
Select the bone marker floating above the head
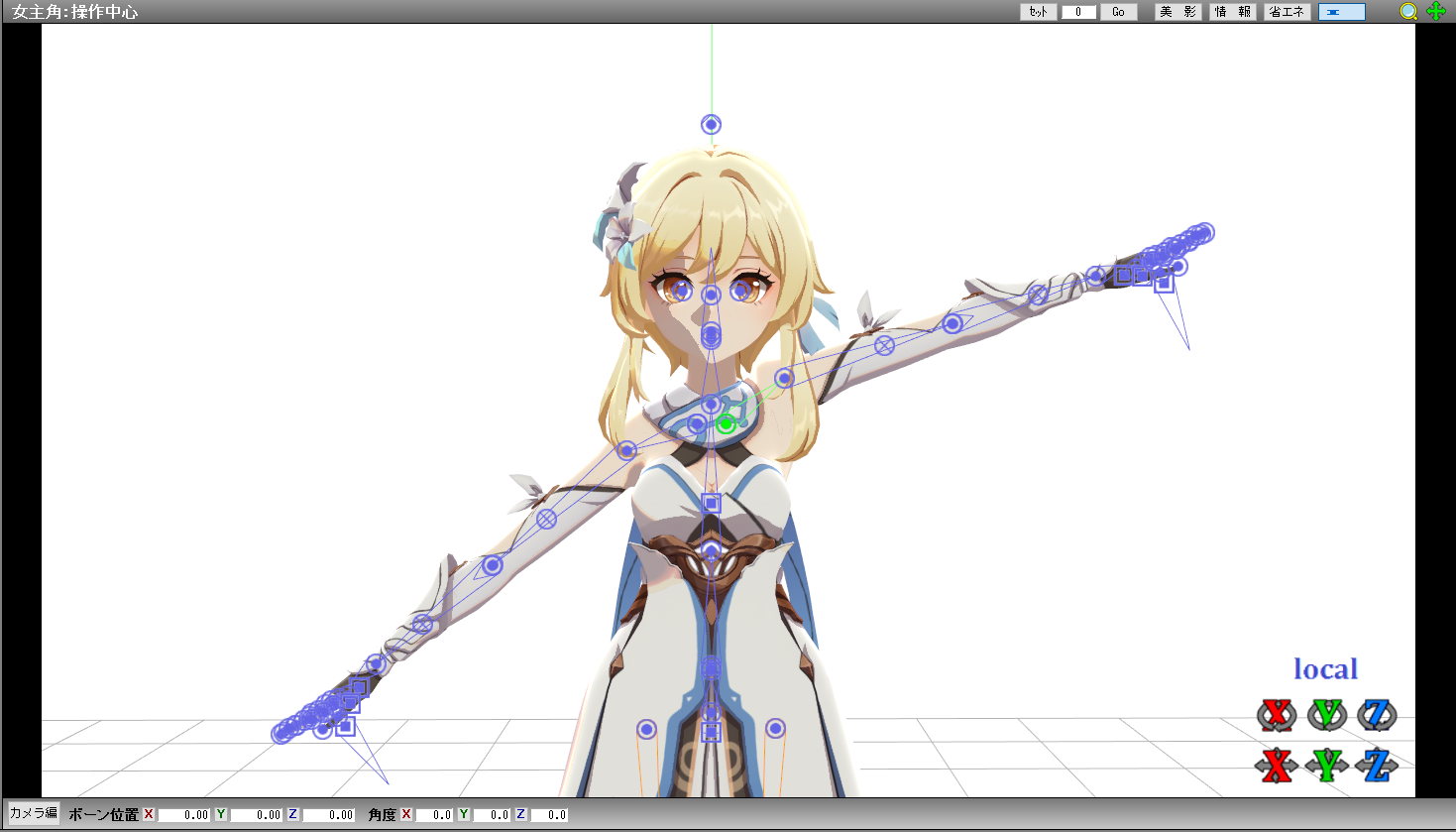[x=711, y=124]
